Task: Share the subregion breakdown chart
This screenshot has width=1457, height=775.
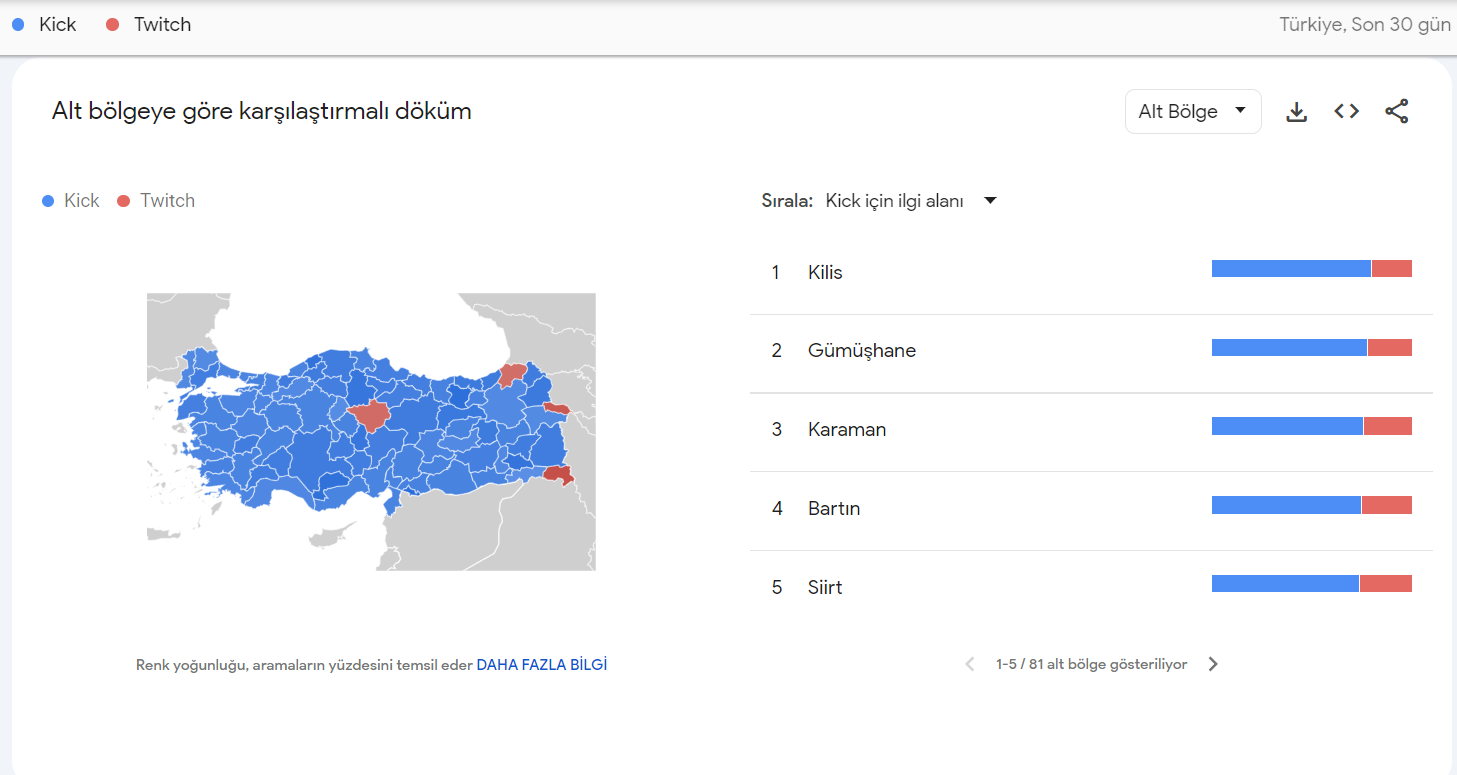Action: coord(1396,112)
